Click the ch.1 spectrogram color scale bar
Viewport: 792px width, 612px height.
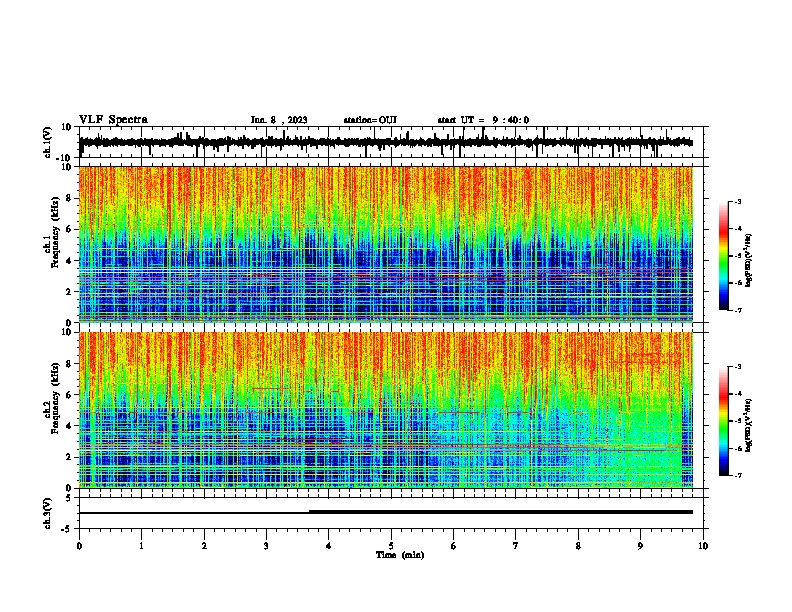coord(723,256)
